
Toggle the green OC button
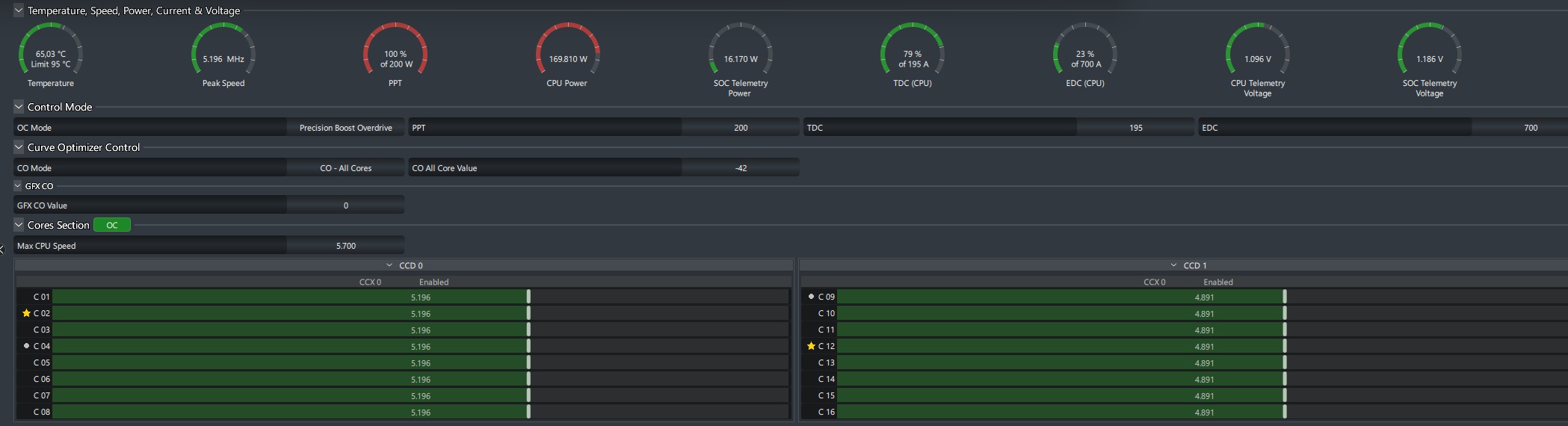point(112,225)
